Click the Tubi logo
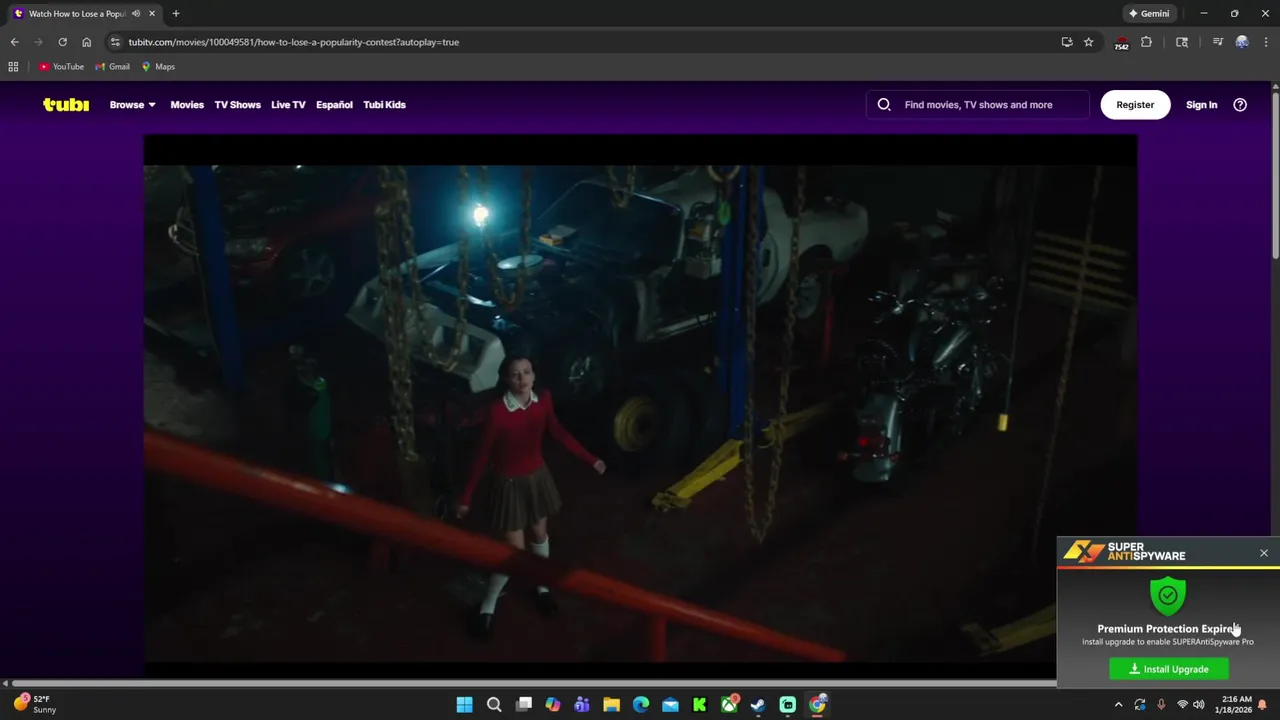 point(66,104)
